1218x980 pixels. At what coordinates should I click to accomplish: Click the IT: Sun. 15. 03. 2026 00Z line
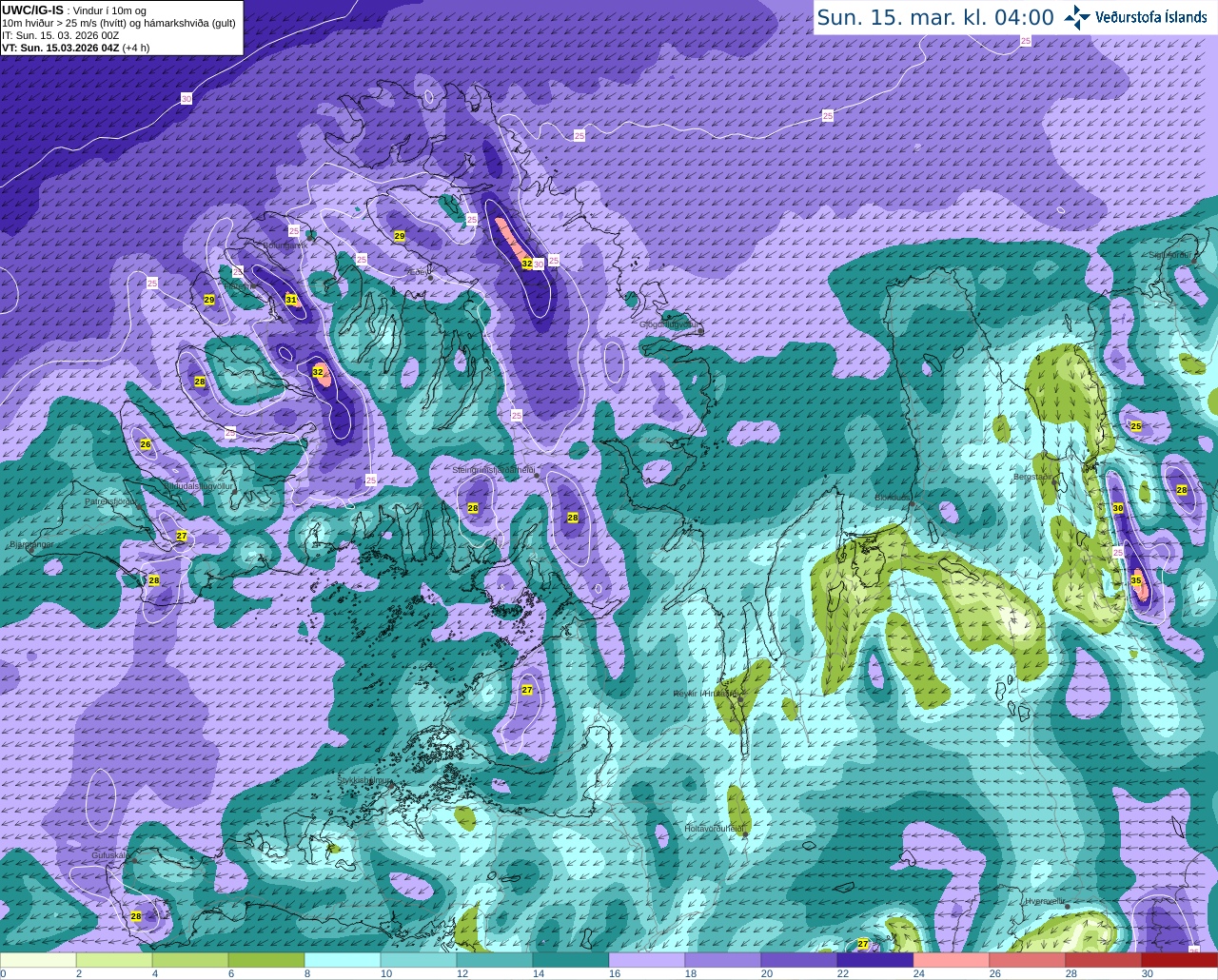[61, 35]
